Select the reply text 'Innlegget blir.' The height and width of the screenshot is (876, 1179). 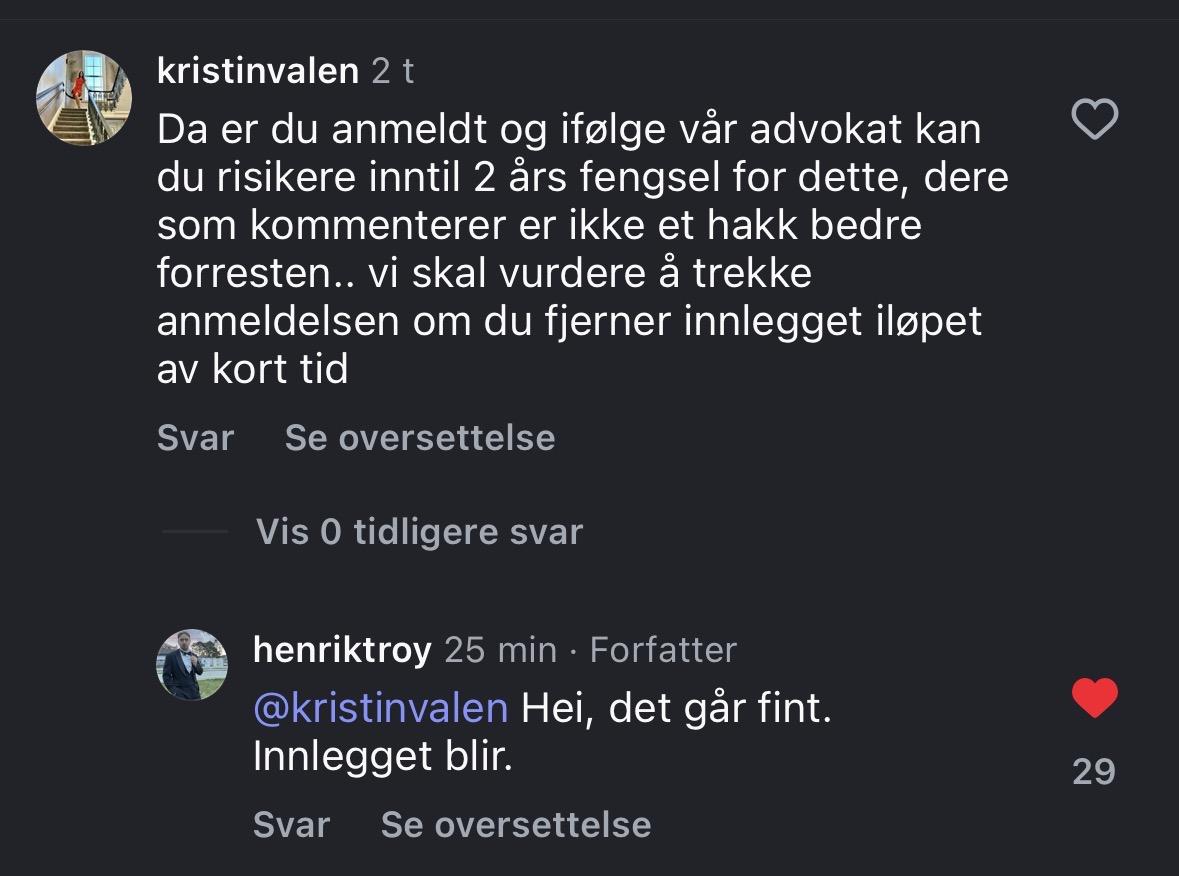coord(382,757)
